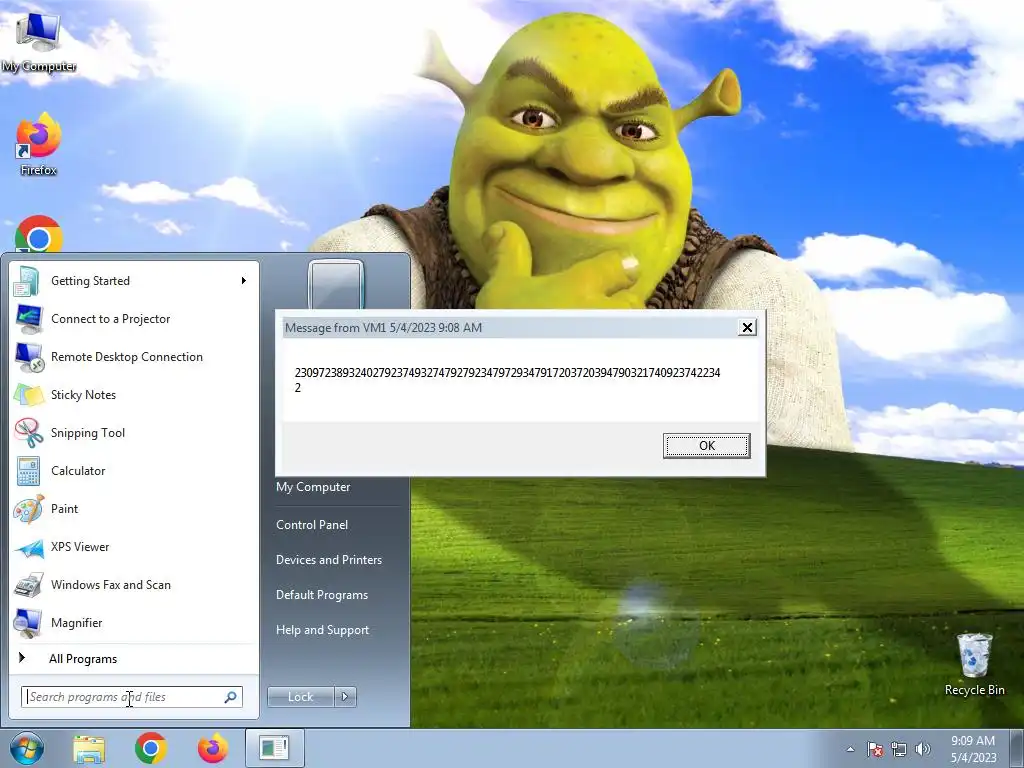Click the Snipping Tool scissors icon
The height and width of the screenshot is (768, 1024).
pyautogui.click(x=28, y=433)
